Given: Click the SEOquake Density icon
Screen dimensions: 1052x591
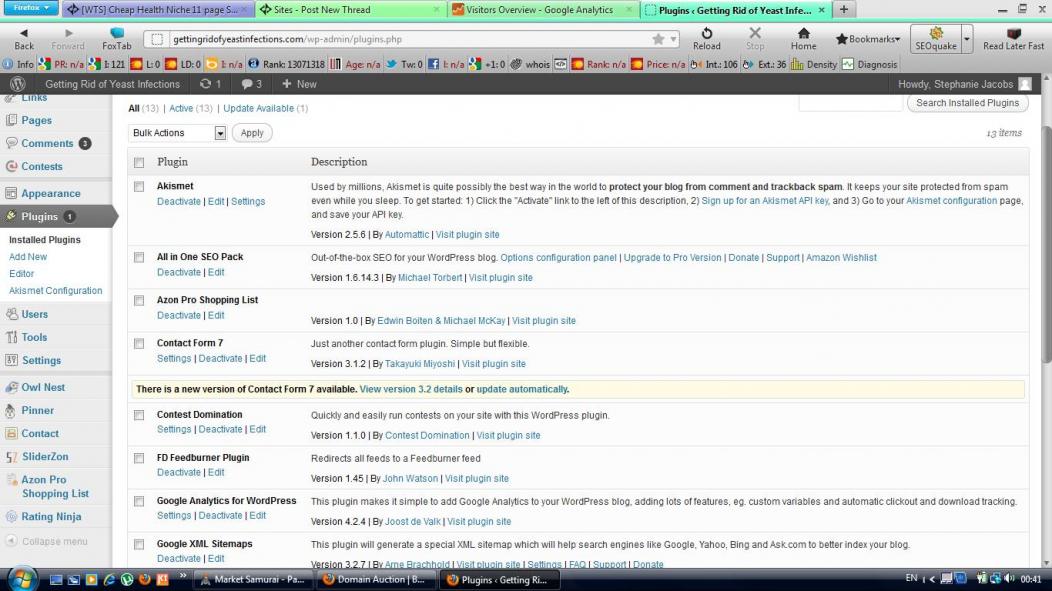Looking at the screenshot, I should tap(814, 64).
